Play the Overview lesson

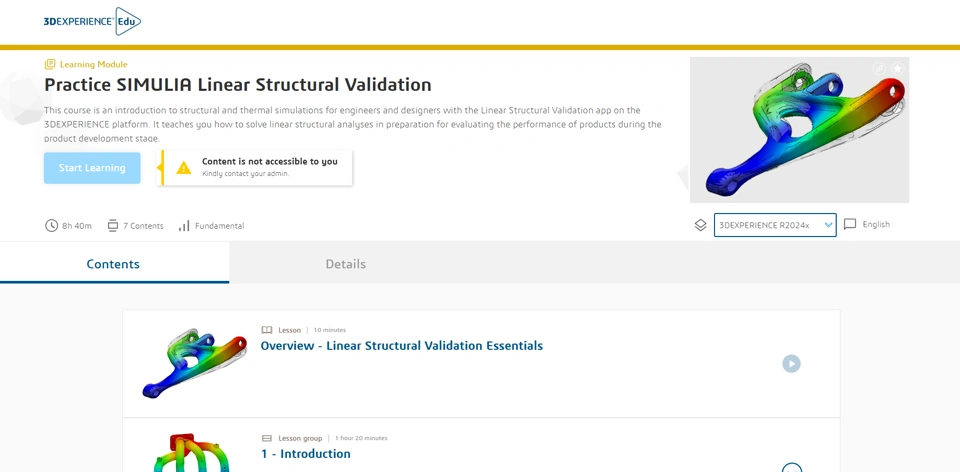791,364
